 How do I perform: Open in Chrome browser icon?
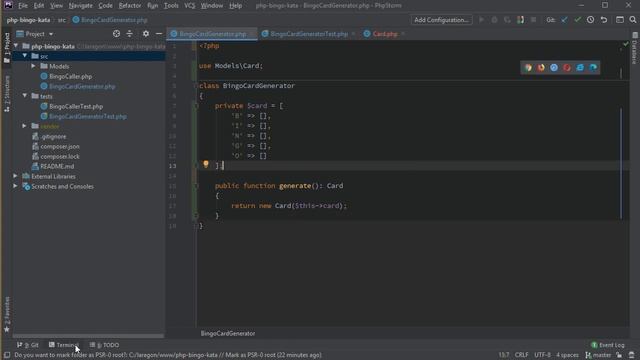tap(528, 68)
